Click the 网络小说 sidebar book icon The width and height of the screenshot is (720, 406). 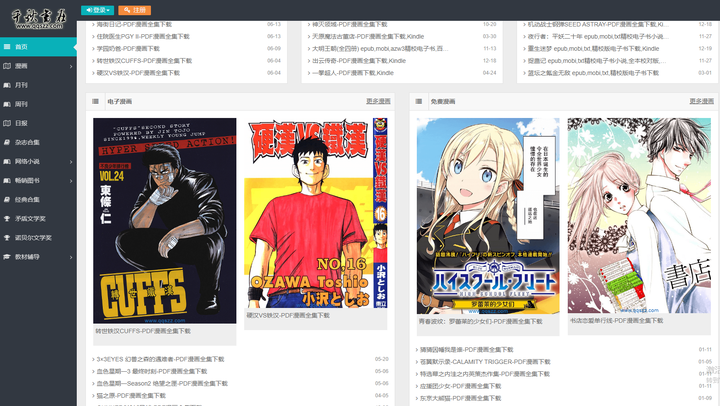(7, 162)
